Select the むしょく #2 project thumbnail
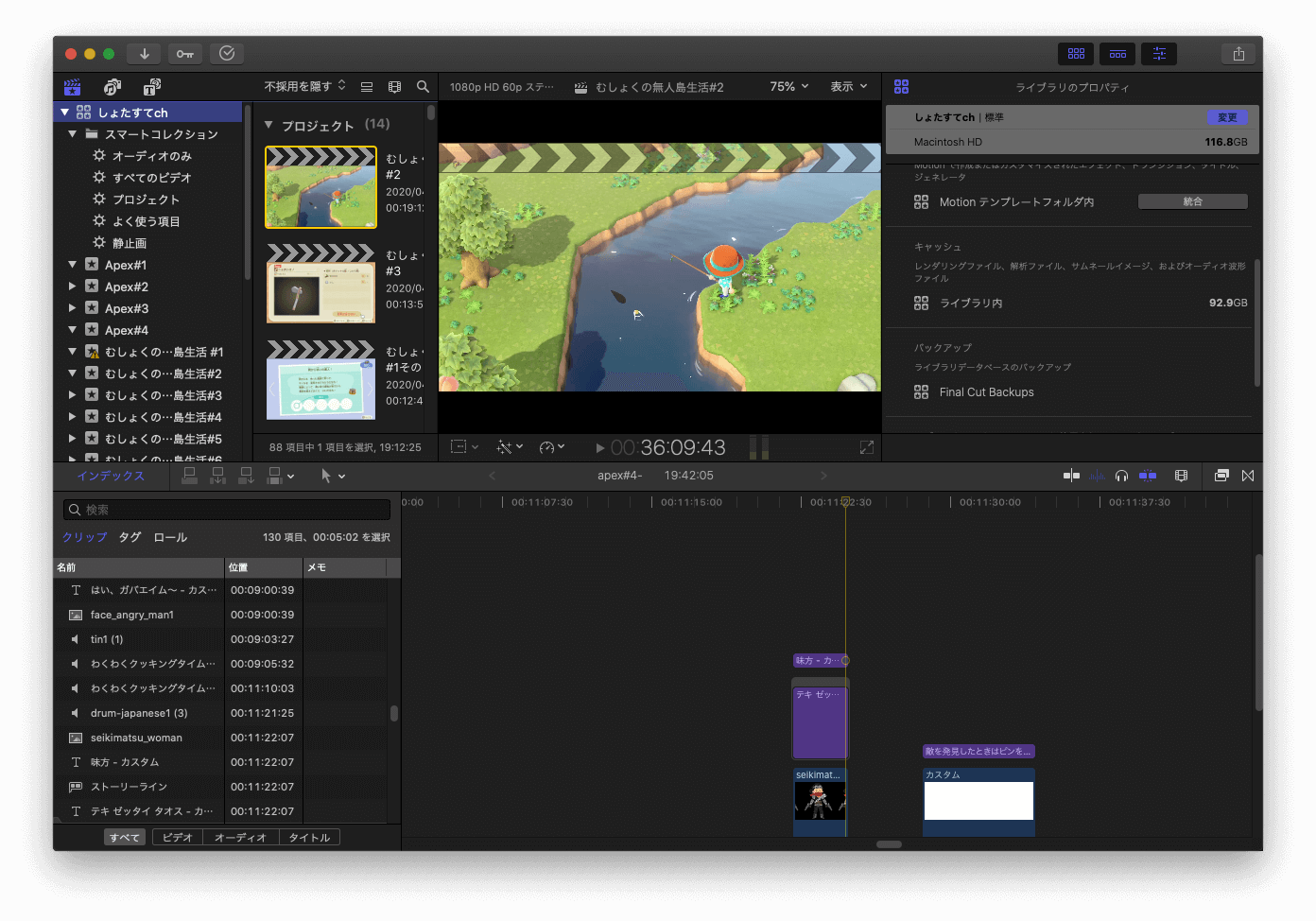This screenshot has height=921, width=1316. point(320,187)
